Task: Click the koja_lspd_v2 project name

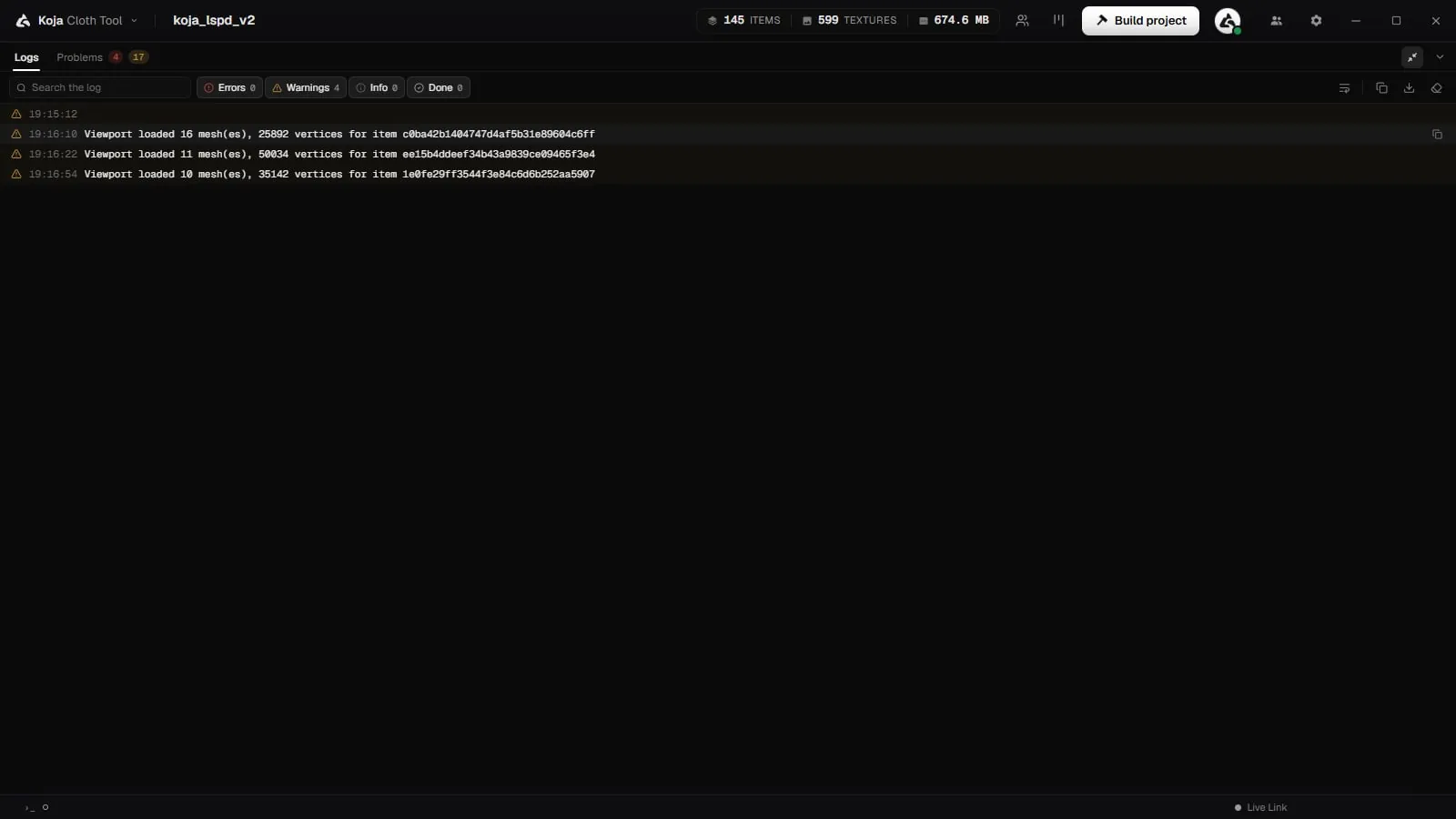Action: coord(214,20)
